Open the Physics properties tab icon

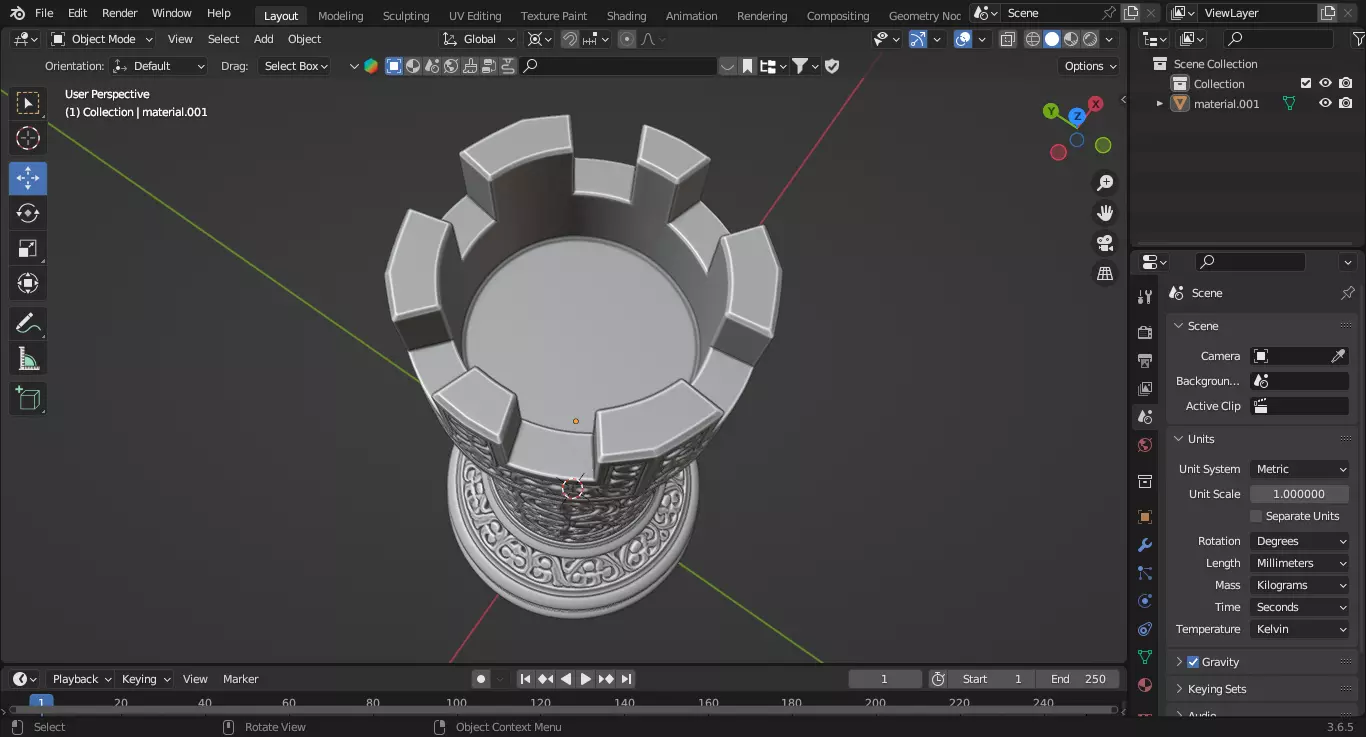point(1145,601)
